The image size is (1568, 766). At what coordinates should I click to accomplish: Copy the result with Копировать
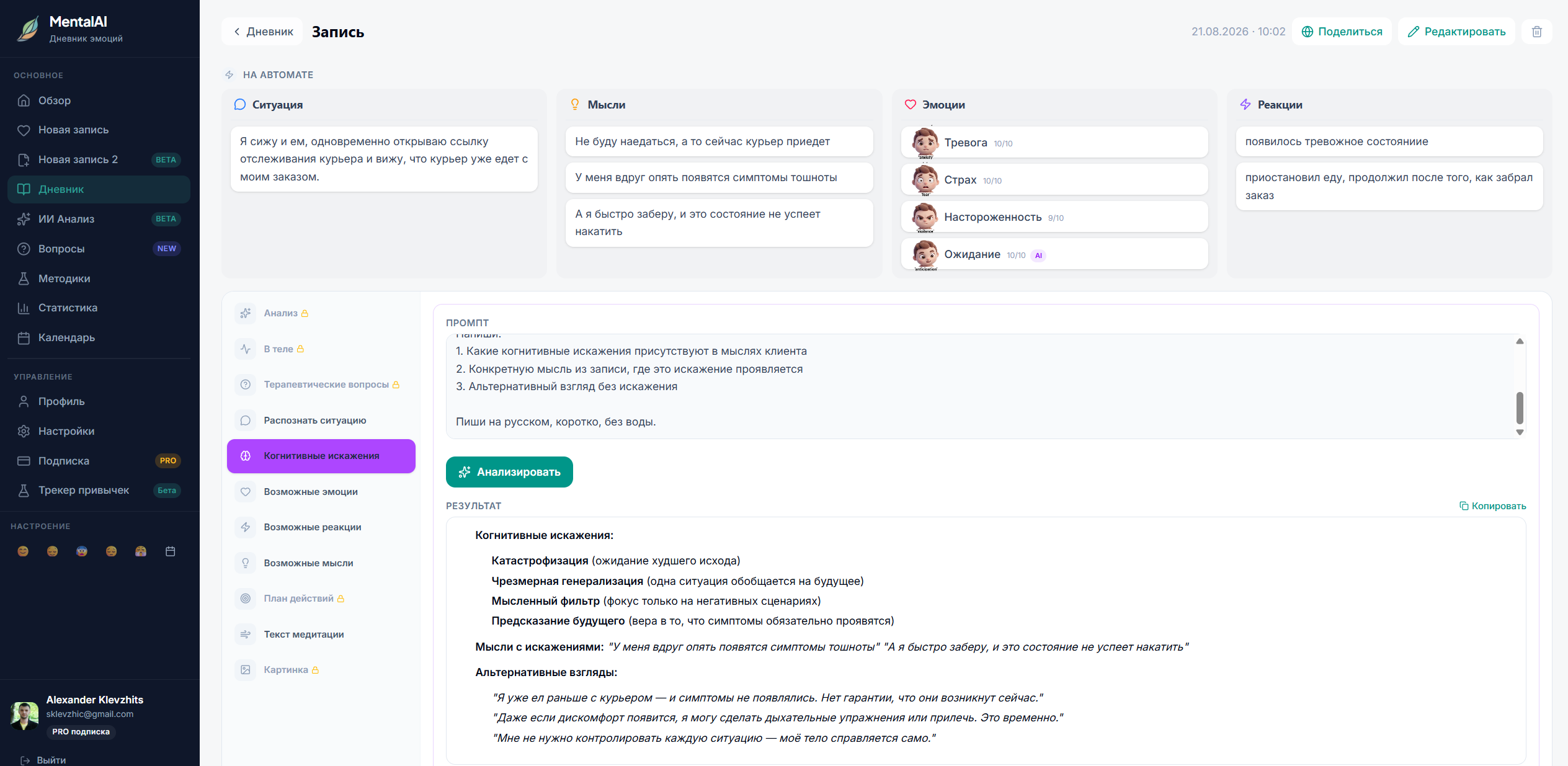[x=1492, y=506]
